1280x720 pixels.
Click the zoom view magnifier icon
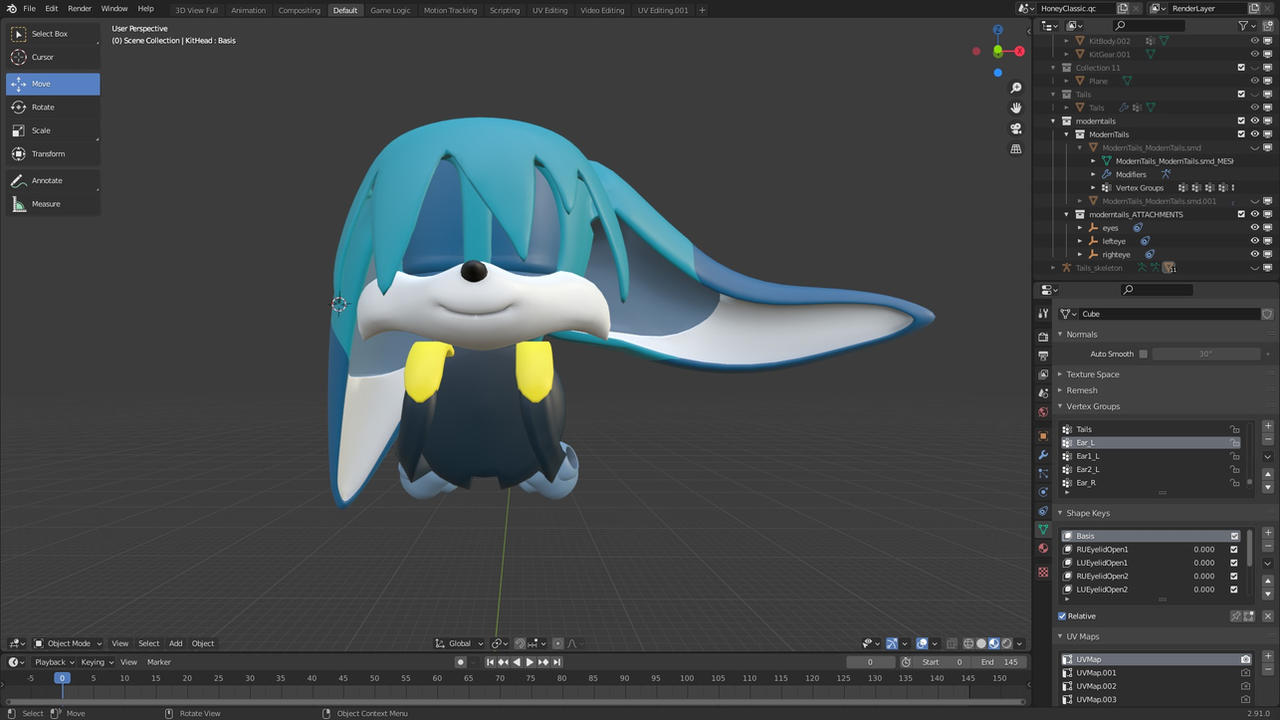[x=1016, y=88]
